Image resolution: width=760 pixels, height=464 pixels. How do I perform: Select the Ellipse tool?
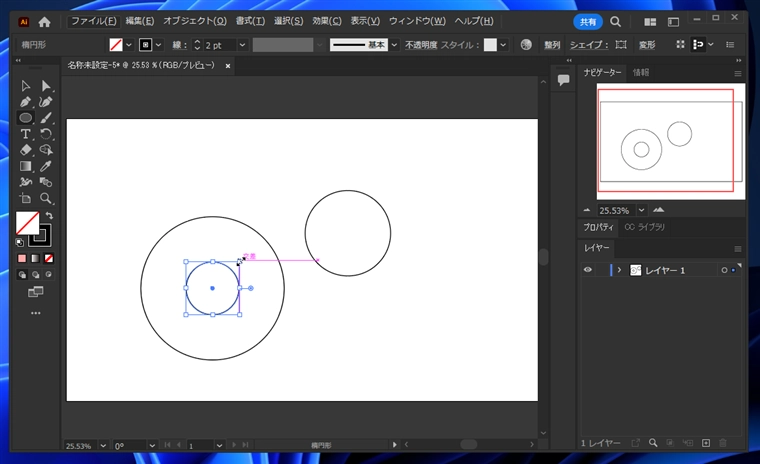tap(25, 118)
